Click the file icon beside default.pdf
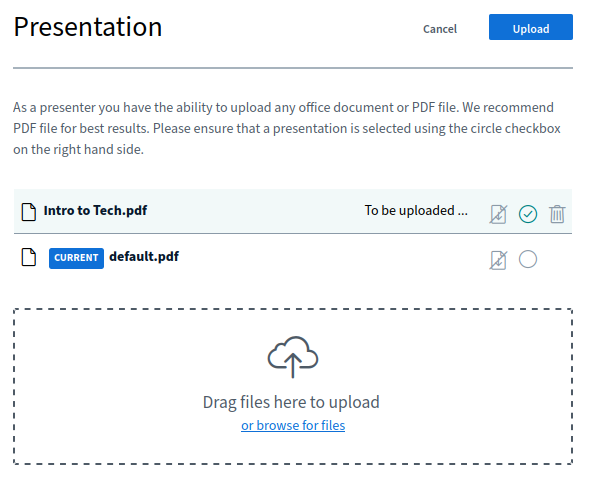Viewport: 592px width, 483px height. [x=29, y=257]
